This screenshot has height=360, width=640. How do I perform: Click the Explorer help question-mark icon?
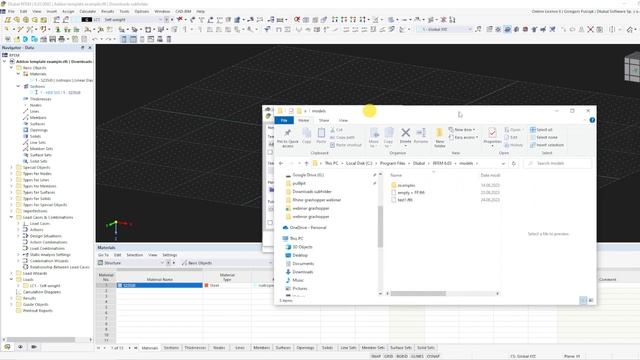point(592,120)
